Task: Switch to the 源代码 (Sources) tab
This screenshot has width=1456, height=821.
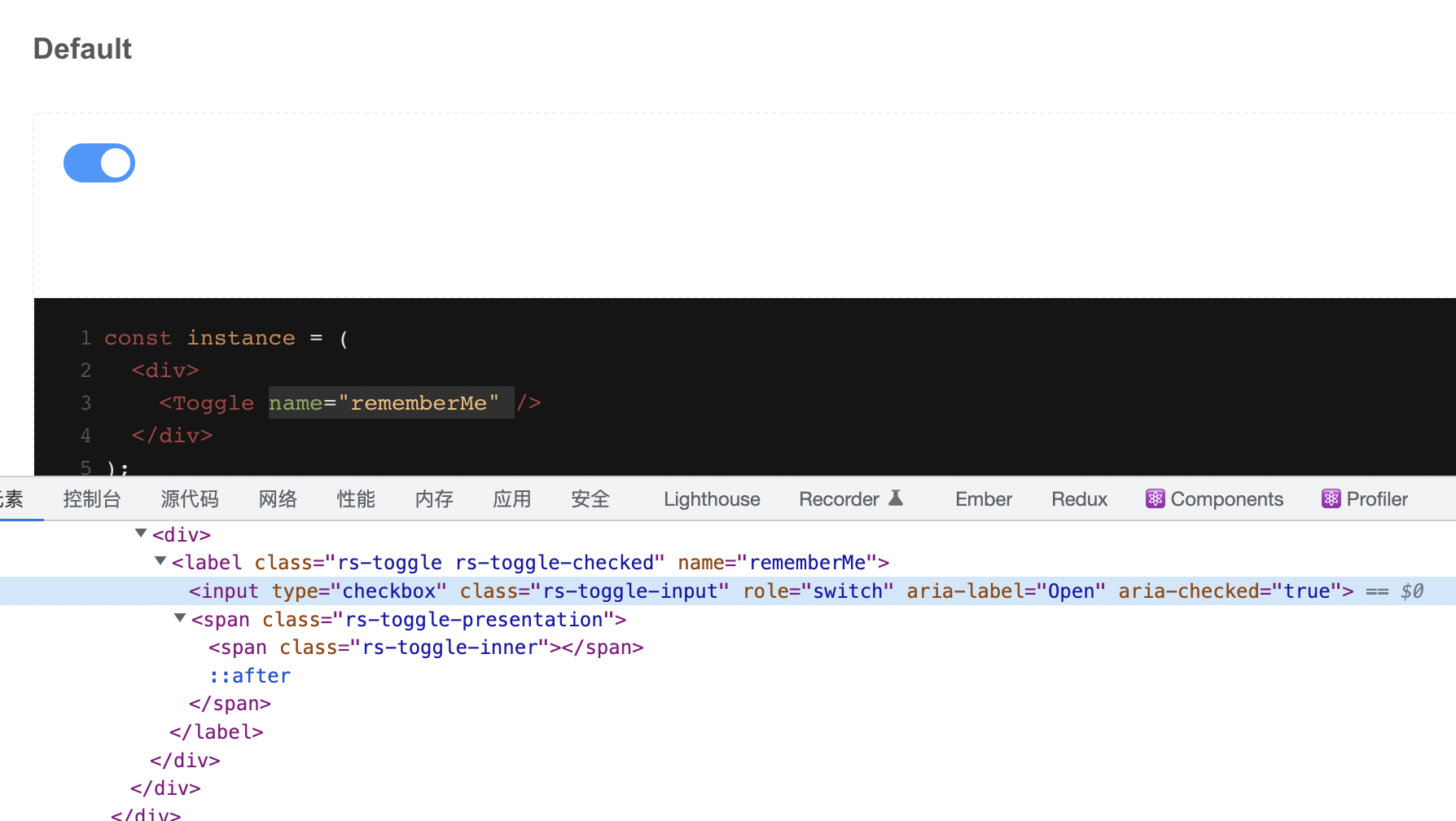Action: (x=190, y=498)
